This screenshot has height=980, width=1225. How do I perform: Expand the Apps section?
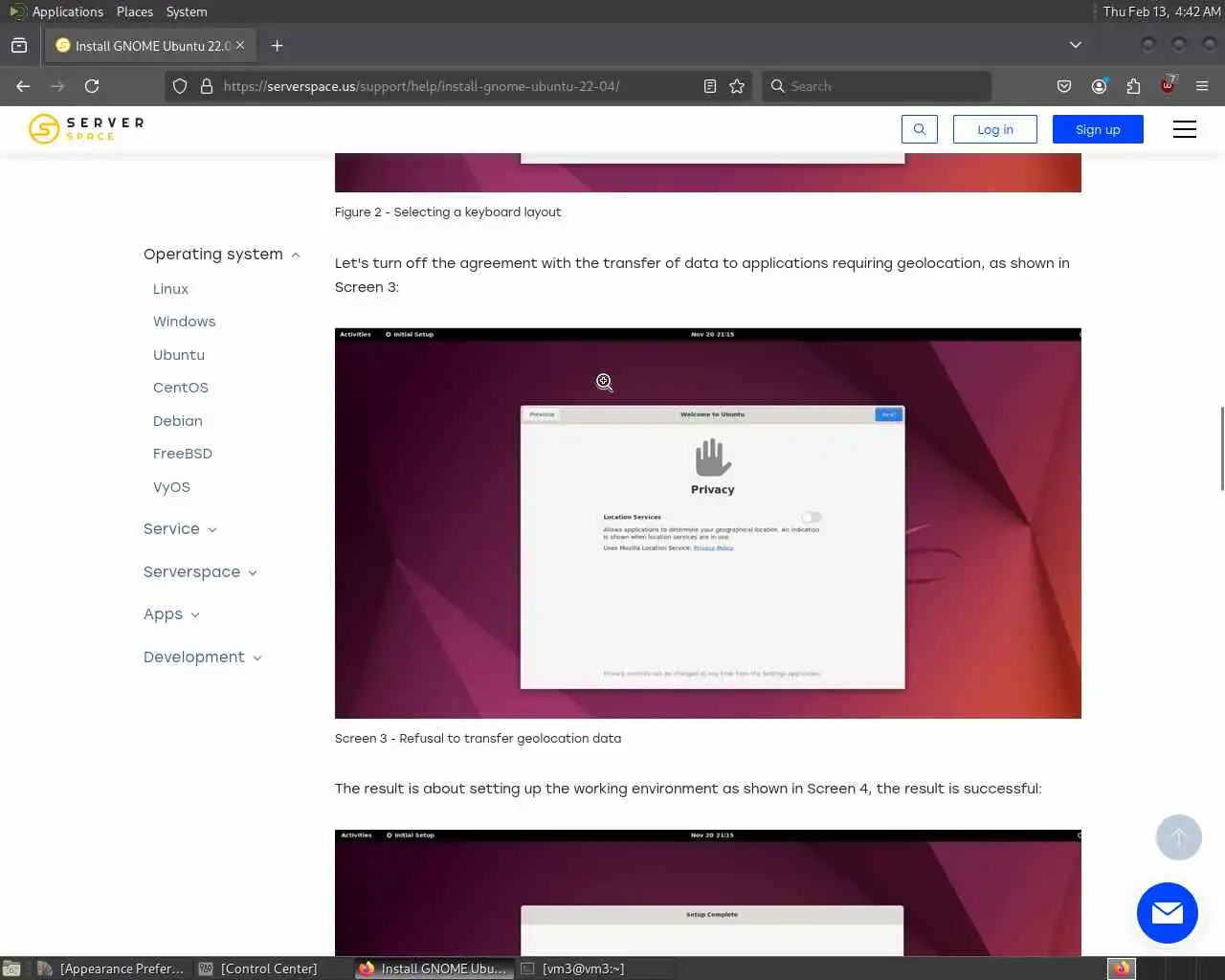(x=171, y=613)
